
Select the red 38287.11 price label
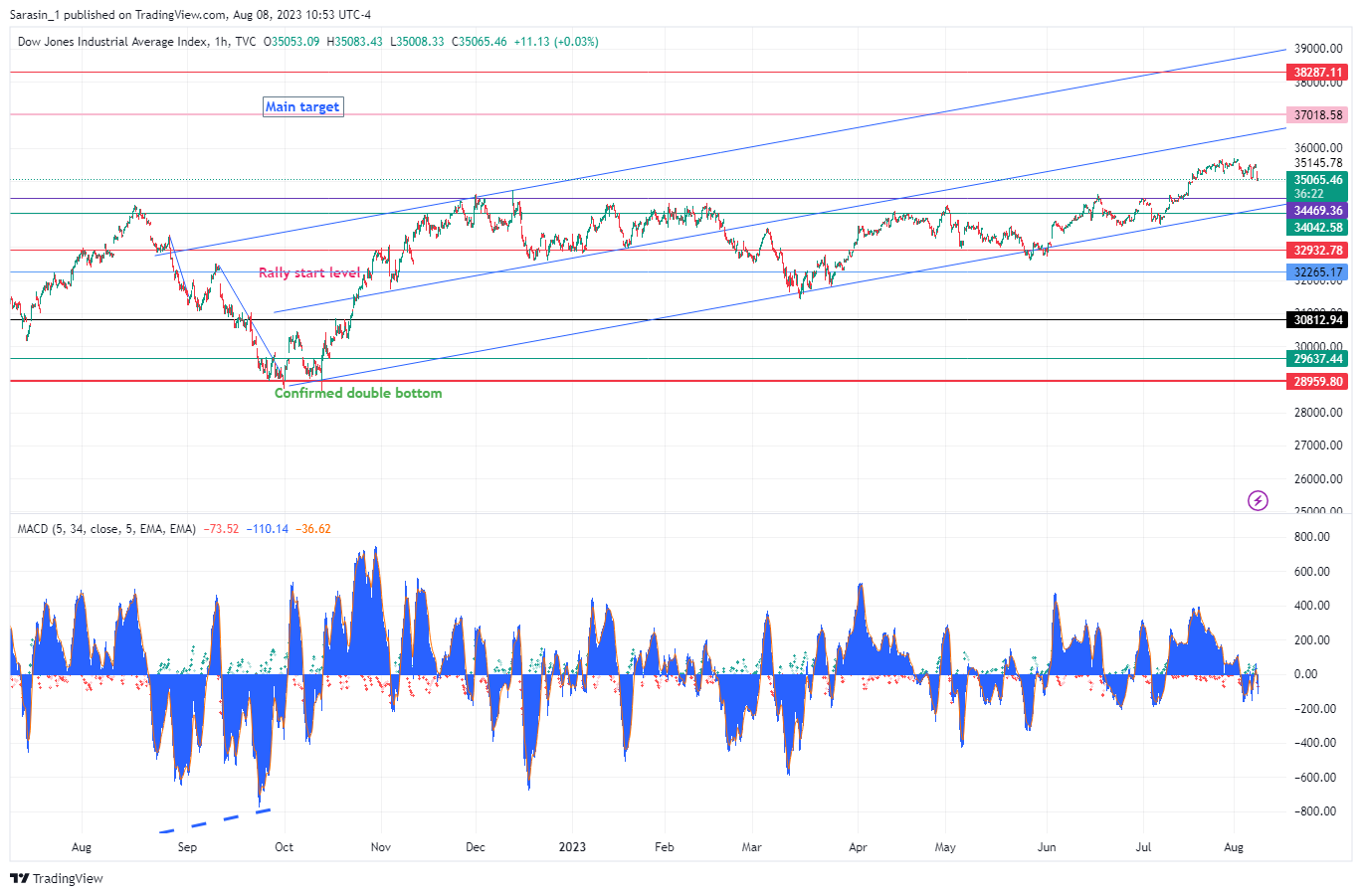(1317, 73)
